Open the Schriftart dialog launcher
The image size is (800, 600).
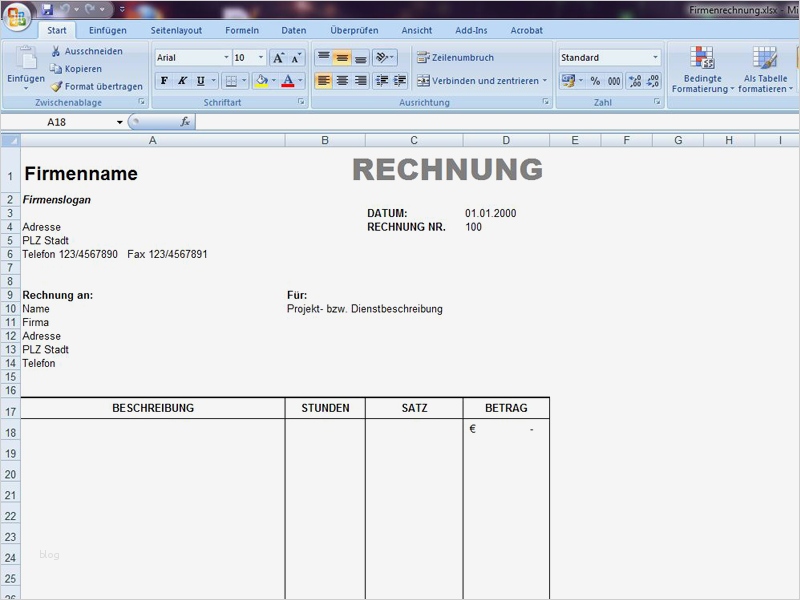pyautogui.click(x=301, y=101)
